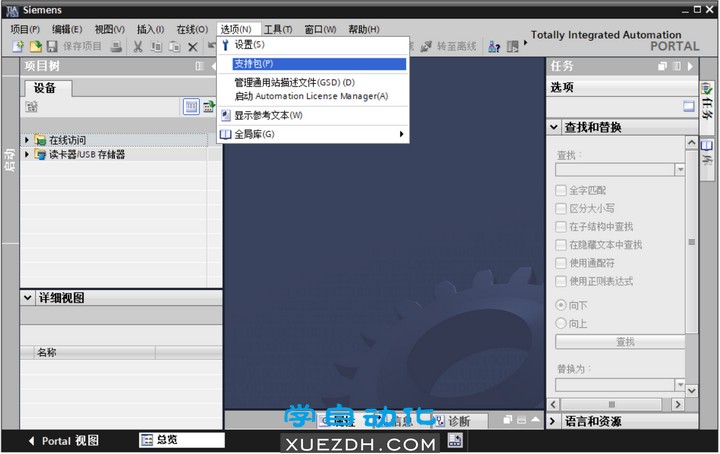Viewport: 720px width, 454px height.
Task: Click the accessible devices help icon
Action: point(494,46)
